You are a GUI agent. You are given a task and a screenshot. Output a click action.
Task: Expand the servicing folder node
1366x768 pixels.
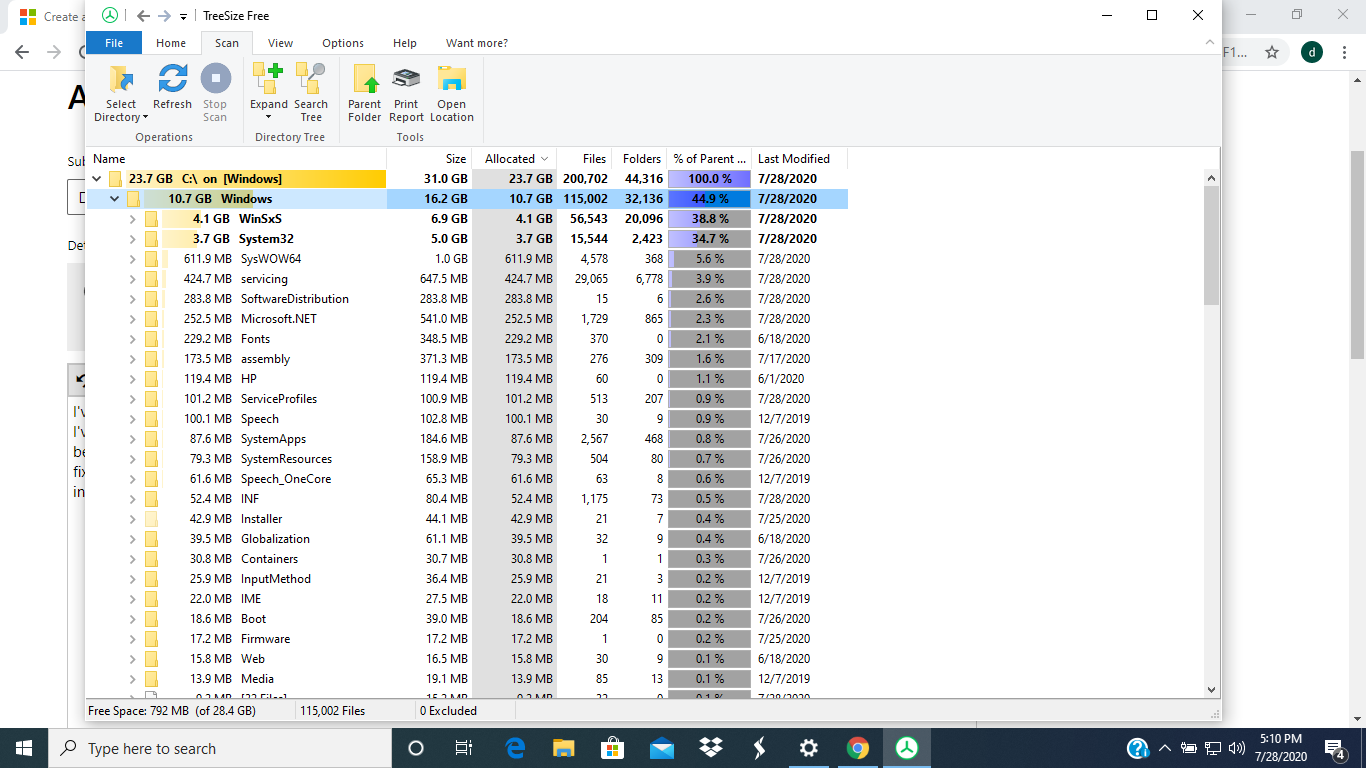coord(133,279)
